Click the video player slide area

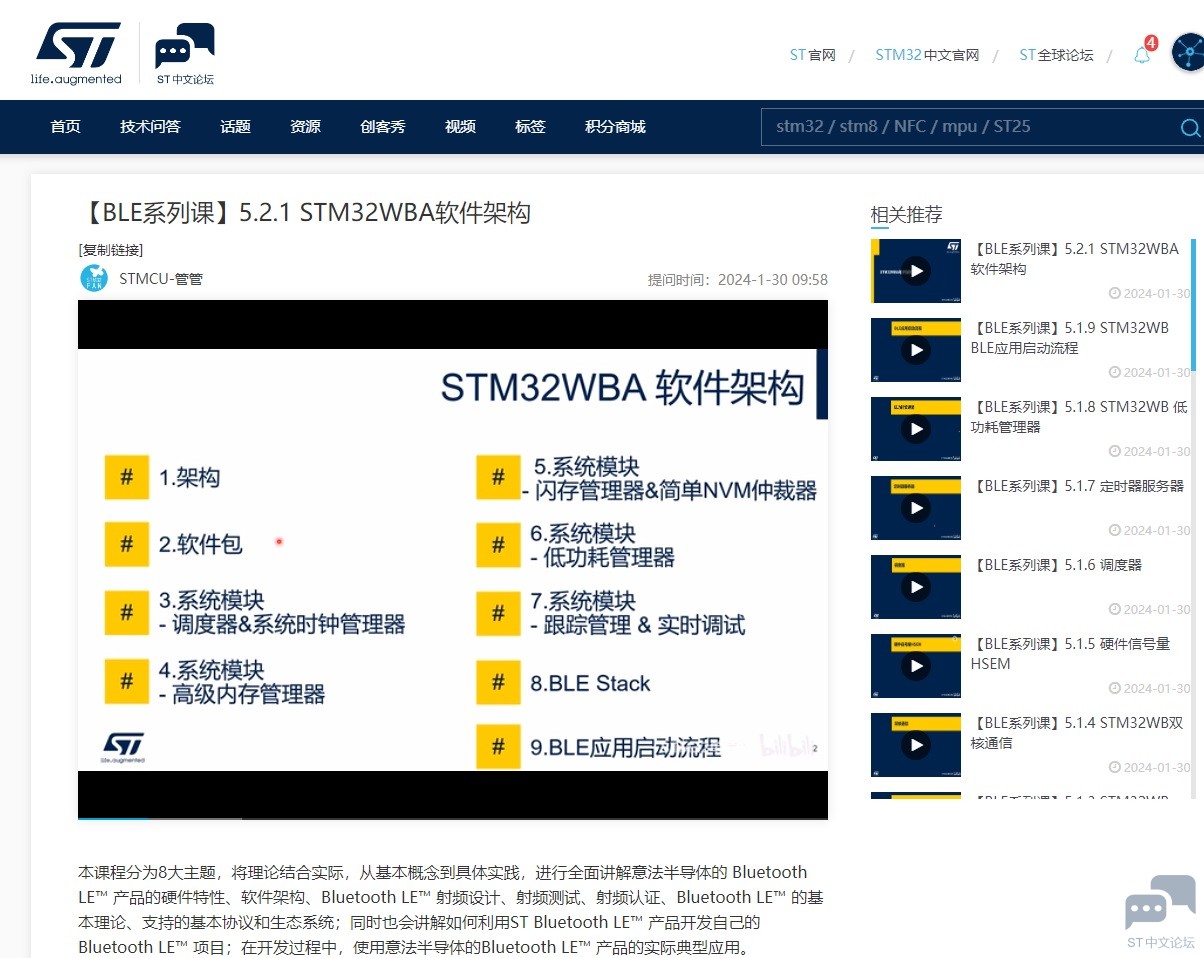453,560
